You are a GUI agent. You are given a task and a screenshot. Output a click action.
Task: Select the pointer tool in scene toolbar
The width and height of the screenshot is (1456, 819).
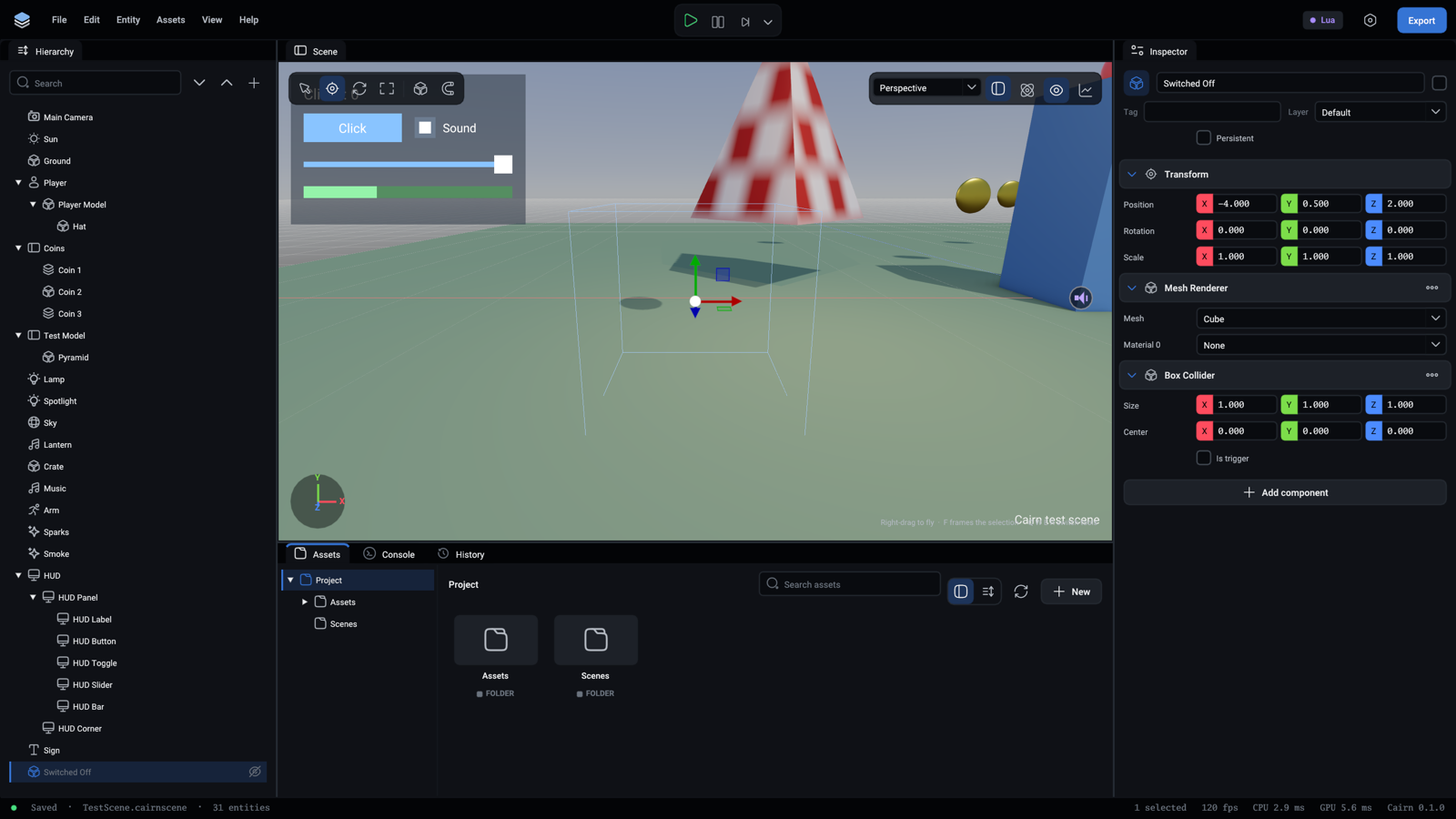tap(306, 89)
